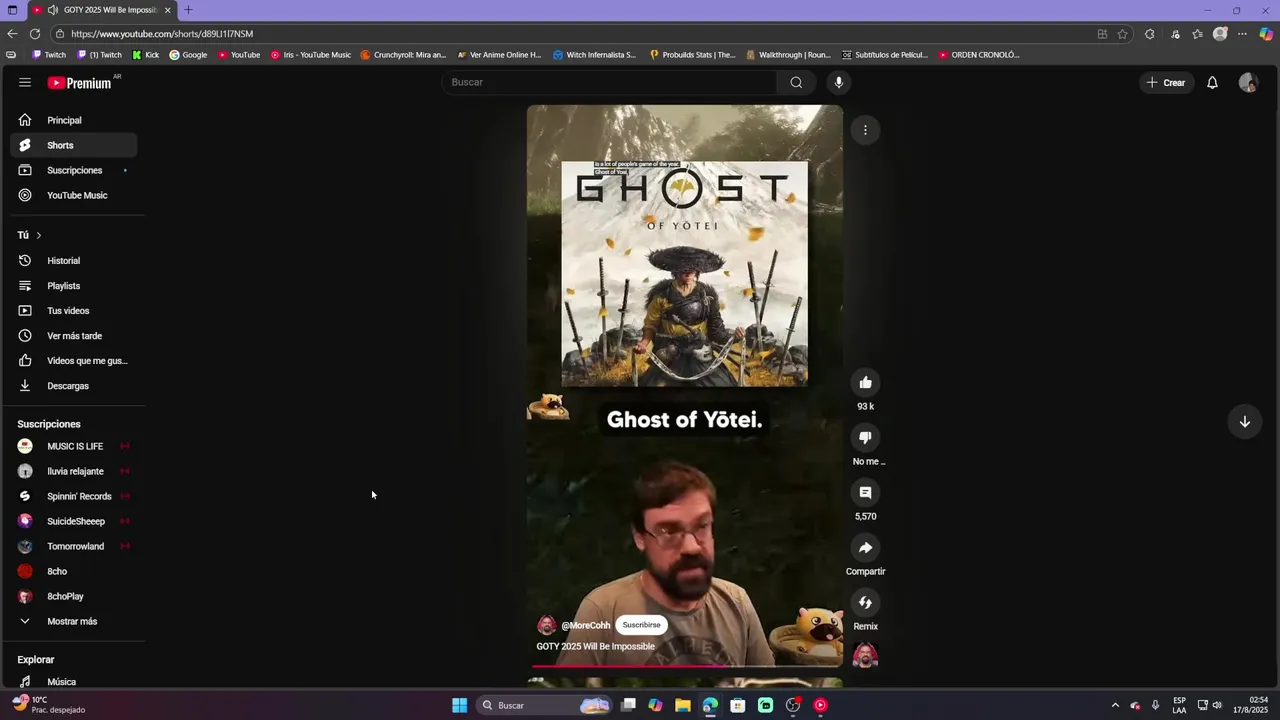
Task: Click the Short video player area
Action: 685,386
